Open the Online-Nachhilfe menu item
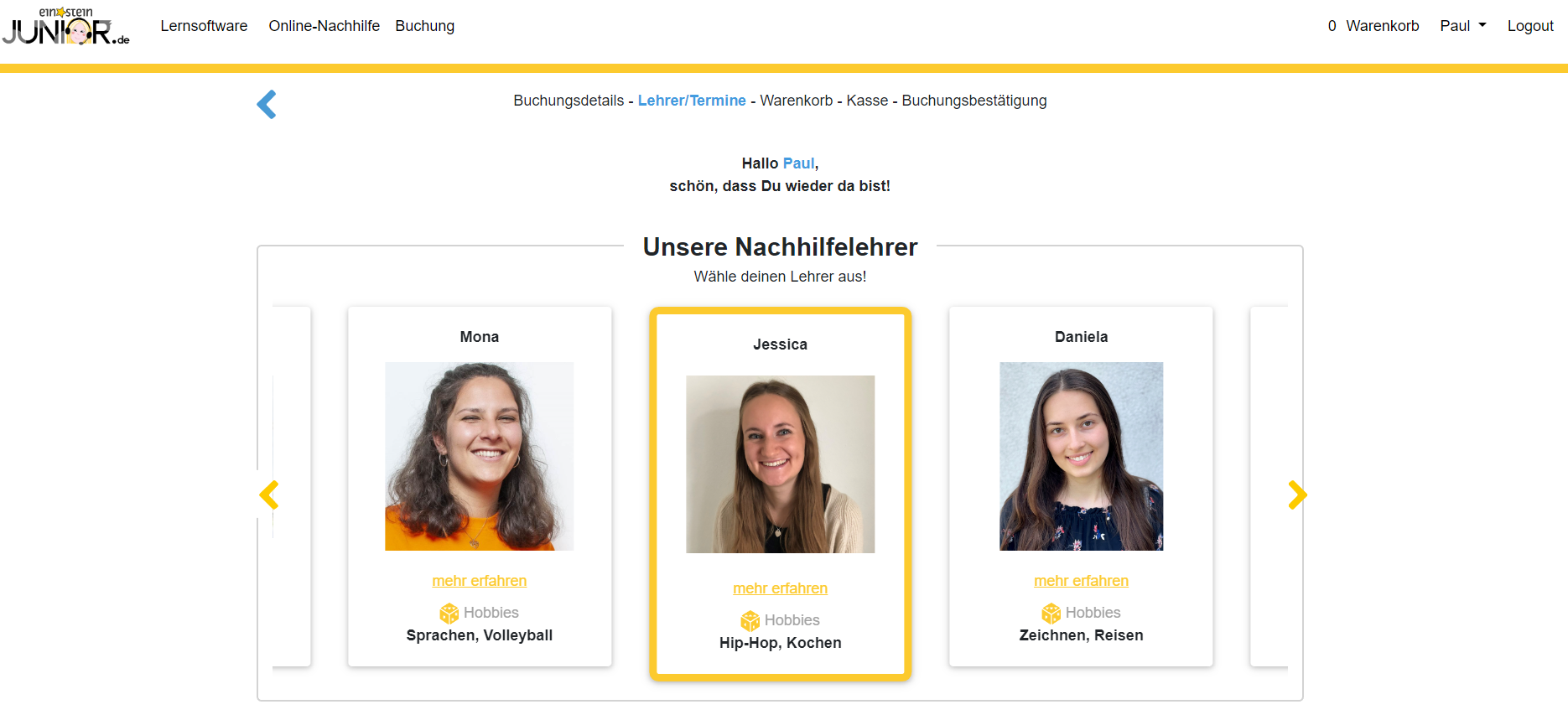This screenshot has width=1568, height=720. tap(325, 26)
